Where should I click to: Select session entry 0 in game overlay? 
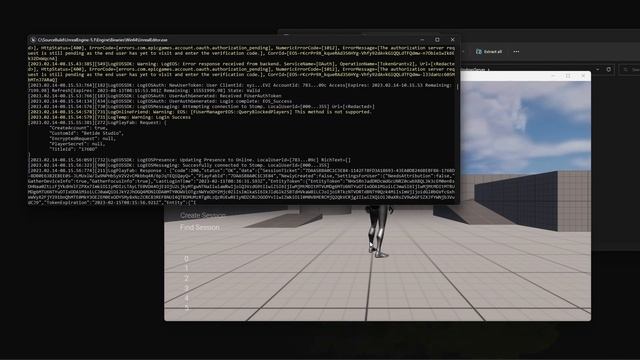186,259
